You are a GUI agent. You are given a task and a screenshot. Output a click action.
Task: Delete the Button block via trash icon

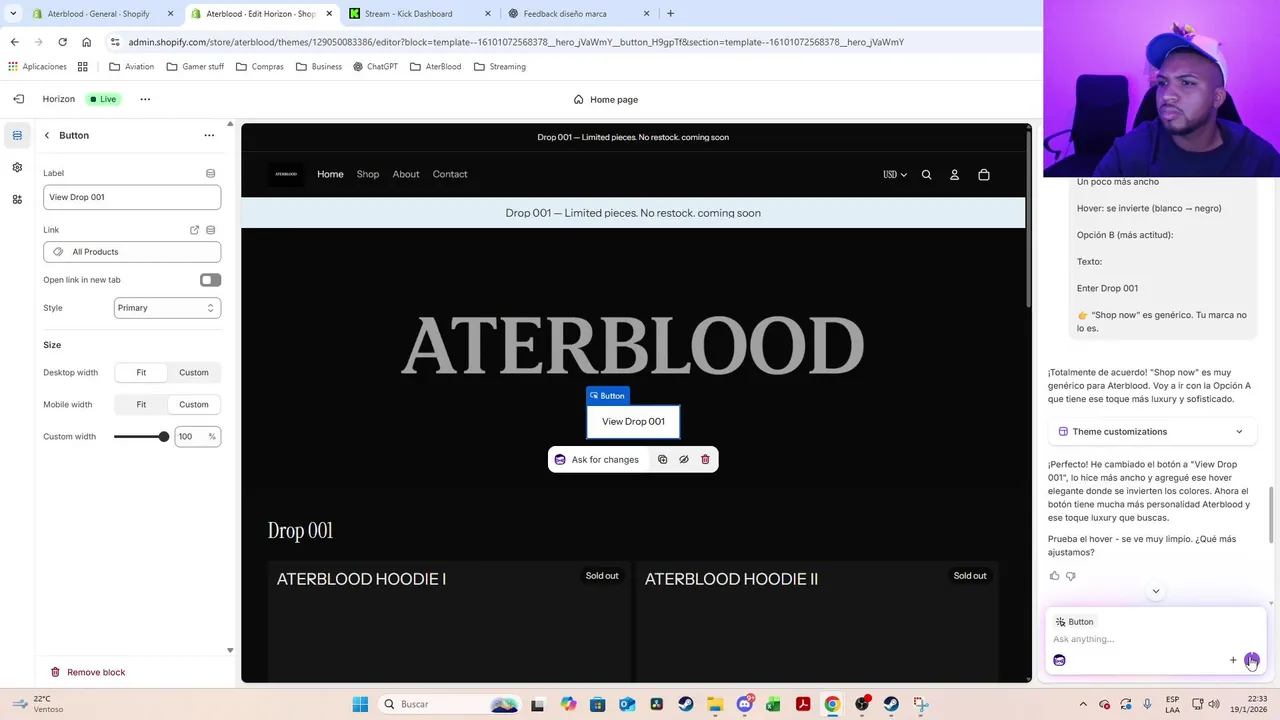705,460
